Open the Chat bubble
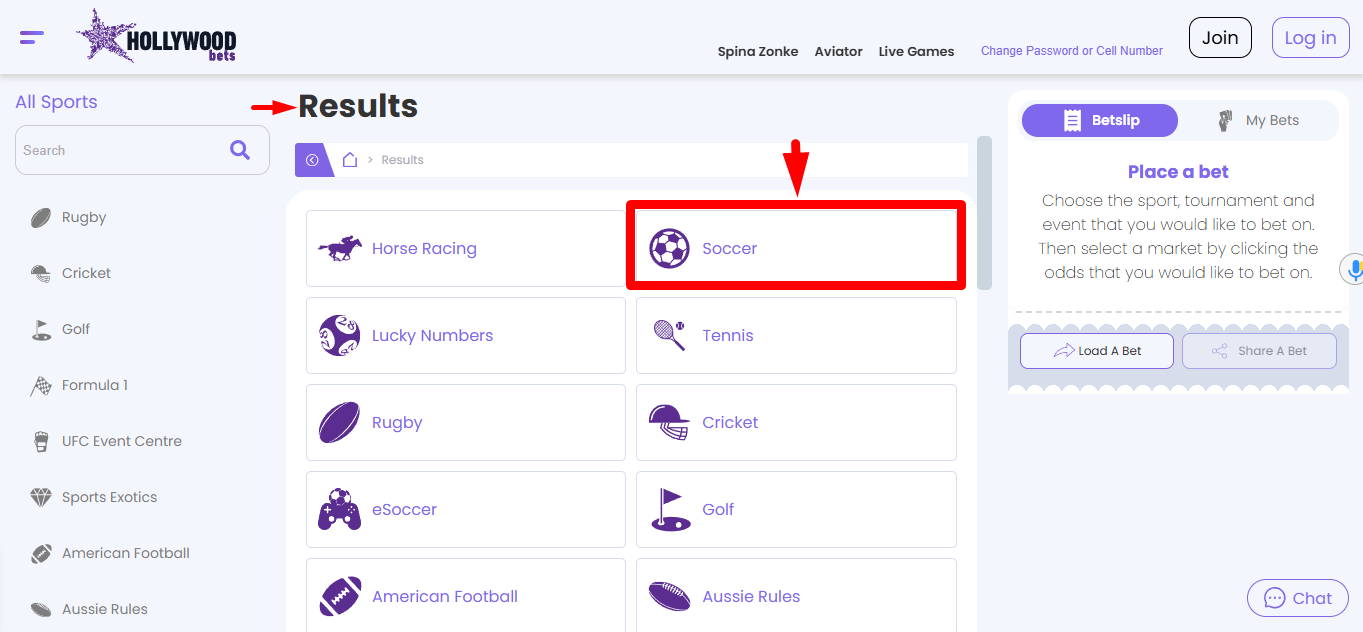1363x632 pixels. [1297, 597]
